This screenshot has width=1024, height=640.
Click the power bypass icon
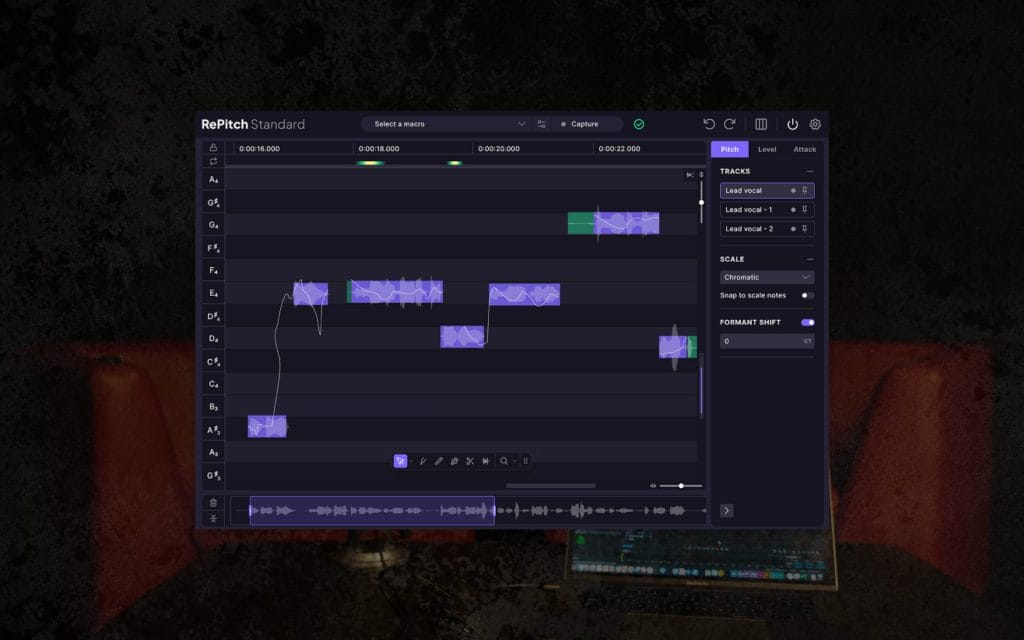793,124
